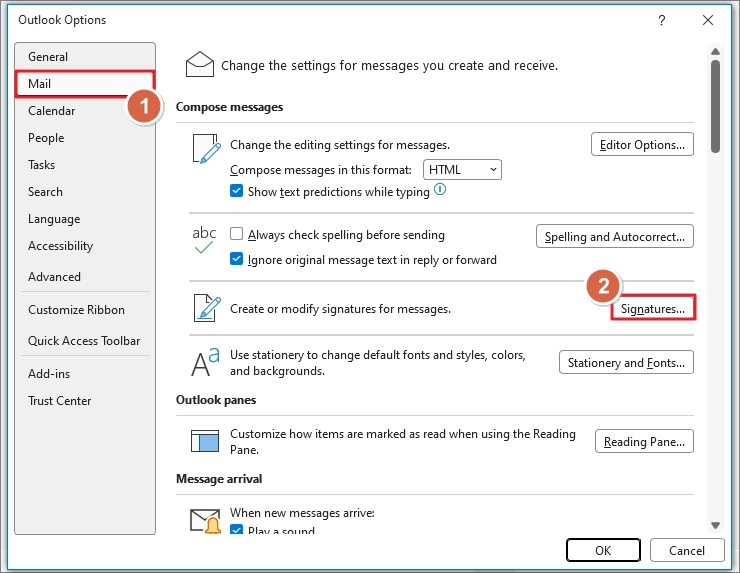
Task: Switch to the Accessibility category
Action: [x=85, y=245]
